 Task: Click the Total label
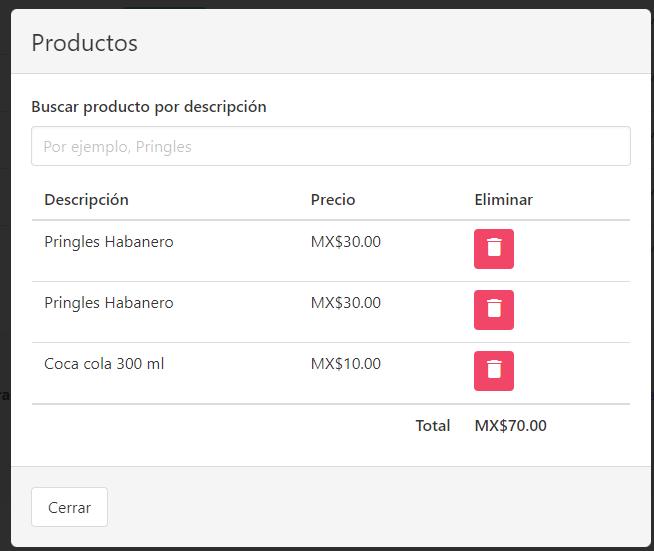coord(433,426)
